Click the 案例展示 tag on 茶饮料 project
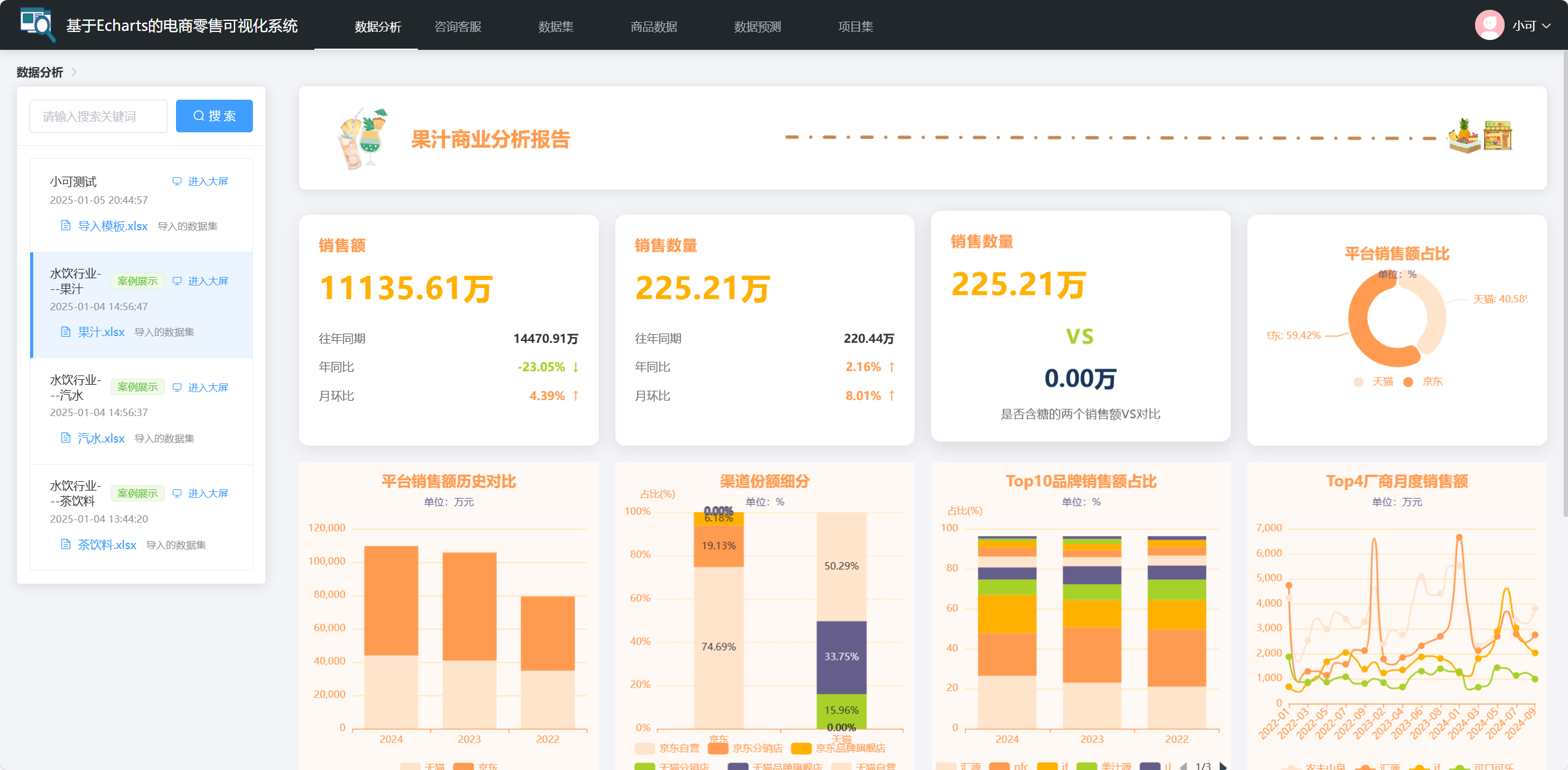1568x770 pixels. pyautogui.click(x=138, y=493)
